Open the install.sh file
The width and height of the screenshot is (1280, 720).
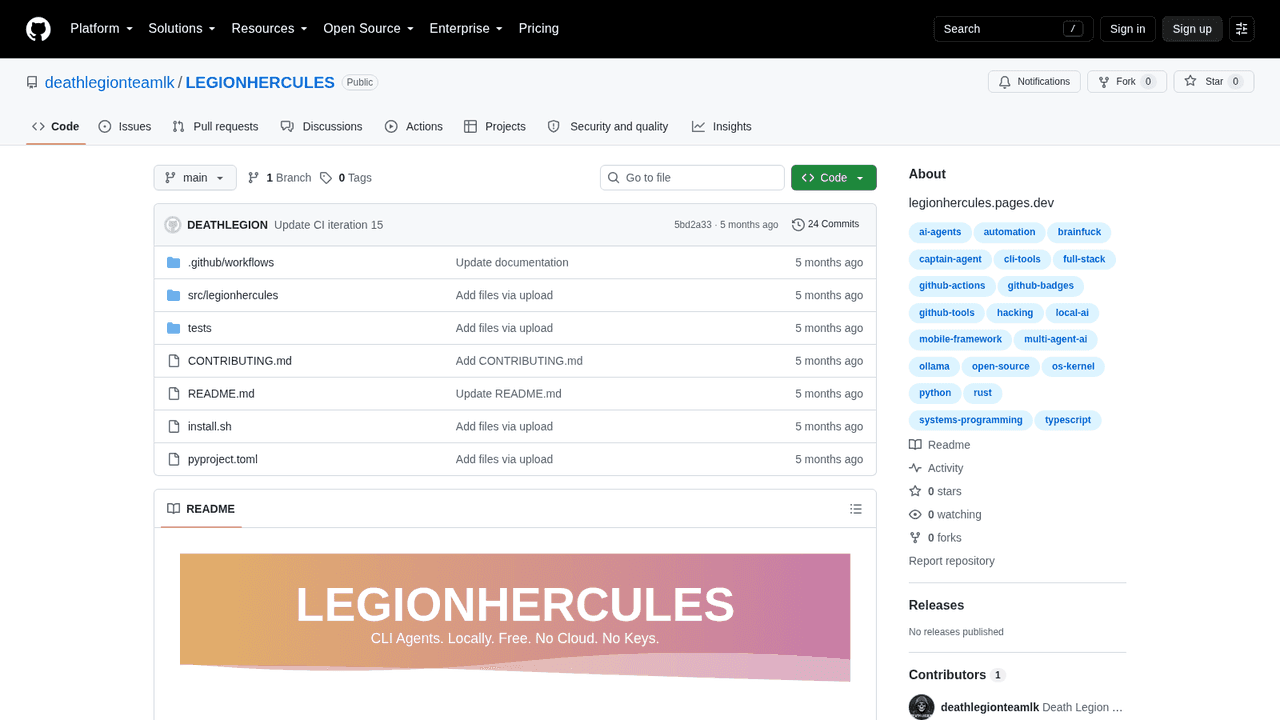(210, 427)
